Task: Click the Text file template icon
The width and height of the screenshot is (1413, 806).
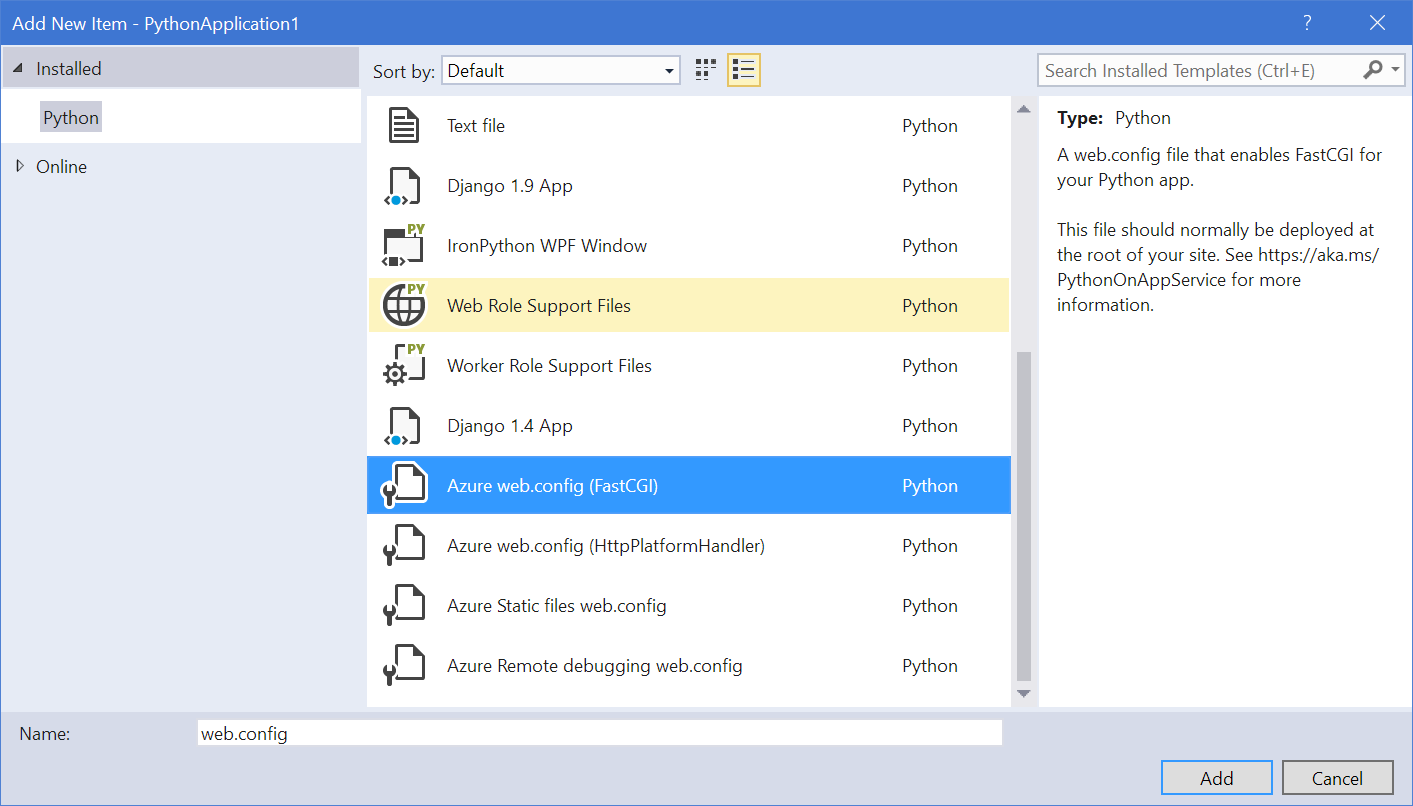Action: (x=404, y=126)
